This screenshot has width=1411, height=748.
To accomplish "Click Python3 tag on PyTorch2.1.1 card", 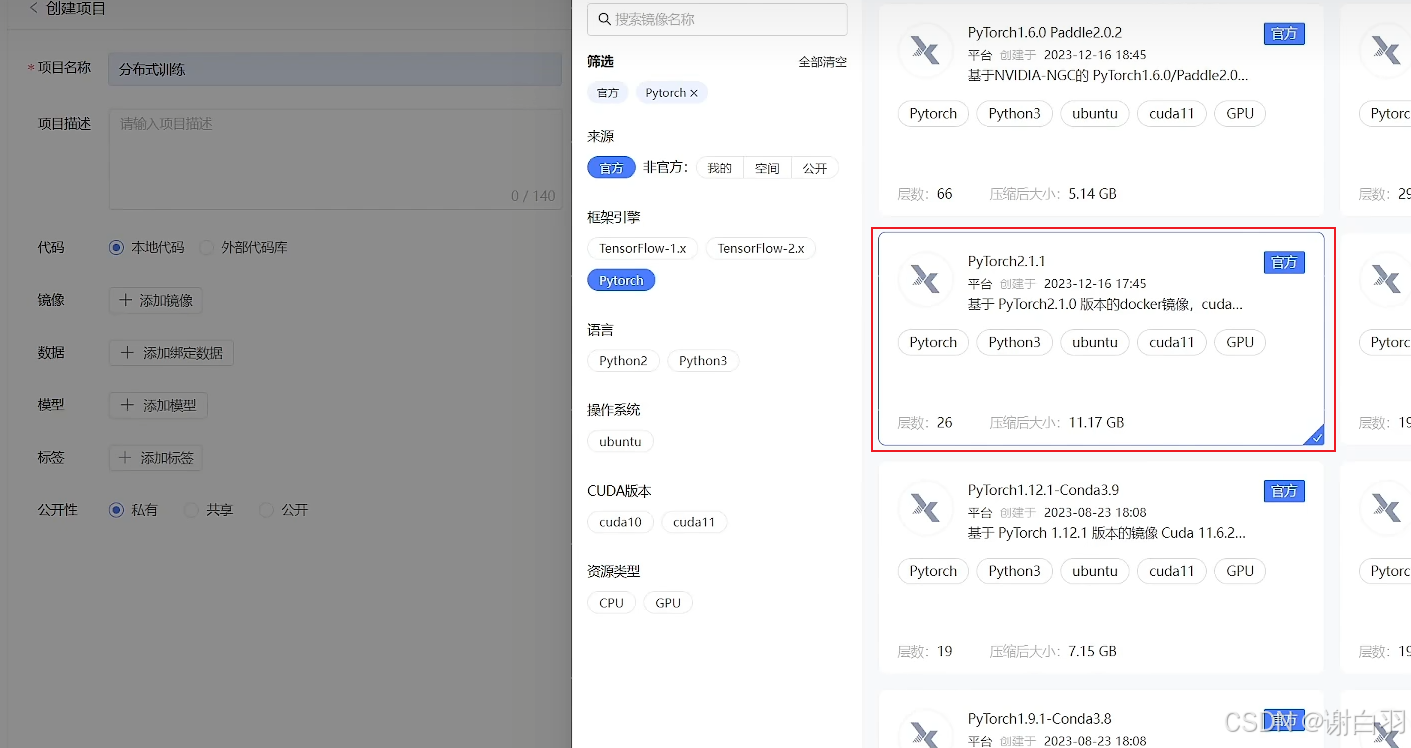I will coord(1014,343).
